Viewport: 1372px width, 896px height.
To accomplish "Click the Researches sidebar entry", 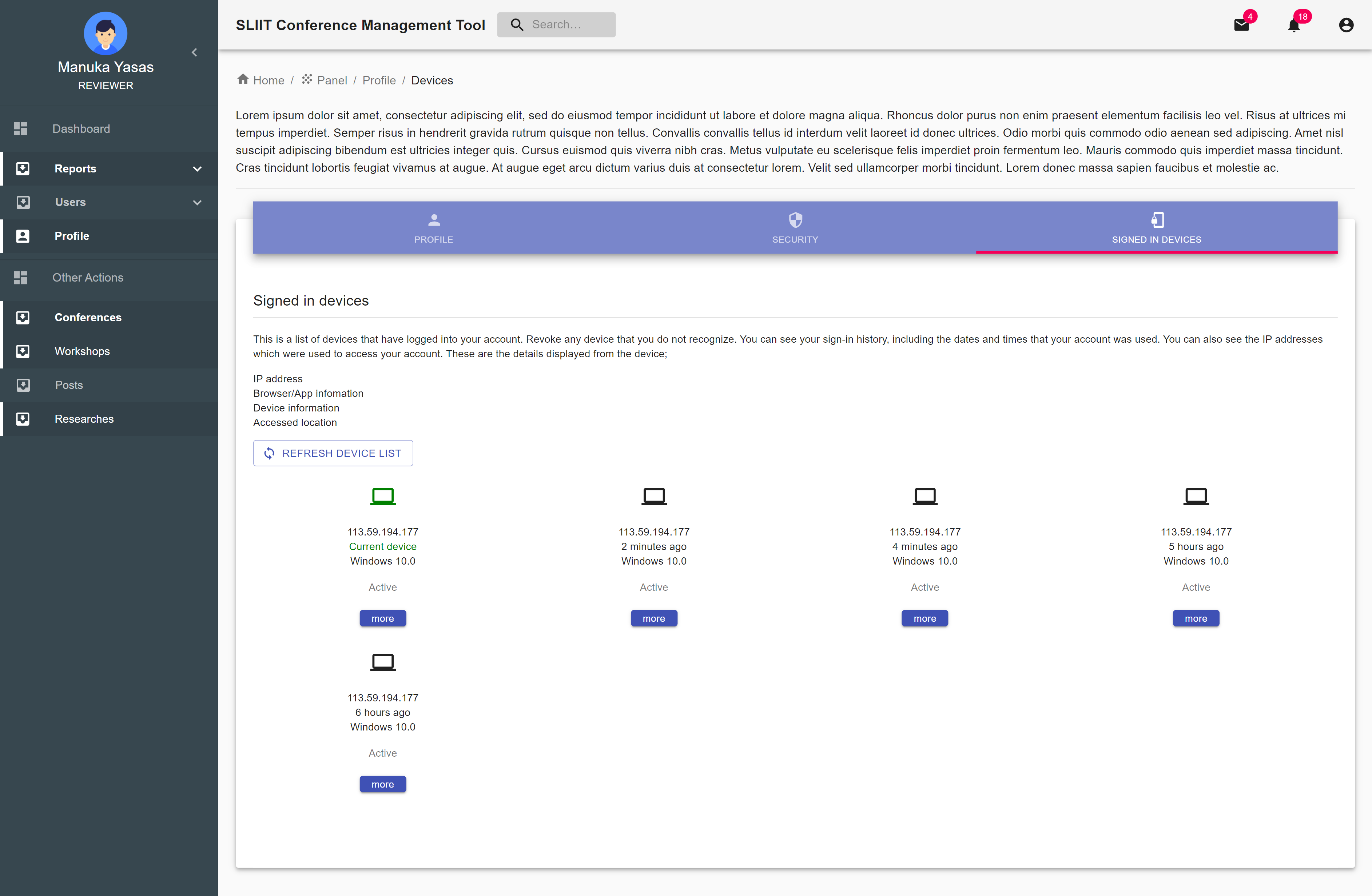I will [x=84, y=419].
